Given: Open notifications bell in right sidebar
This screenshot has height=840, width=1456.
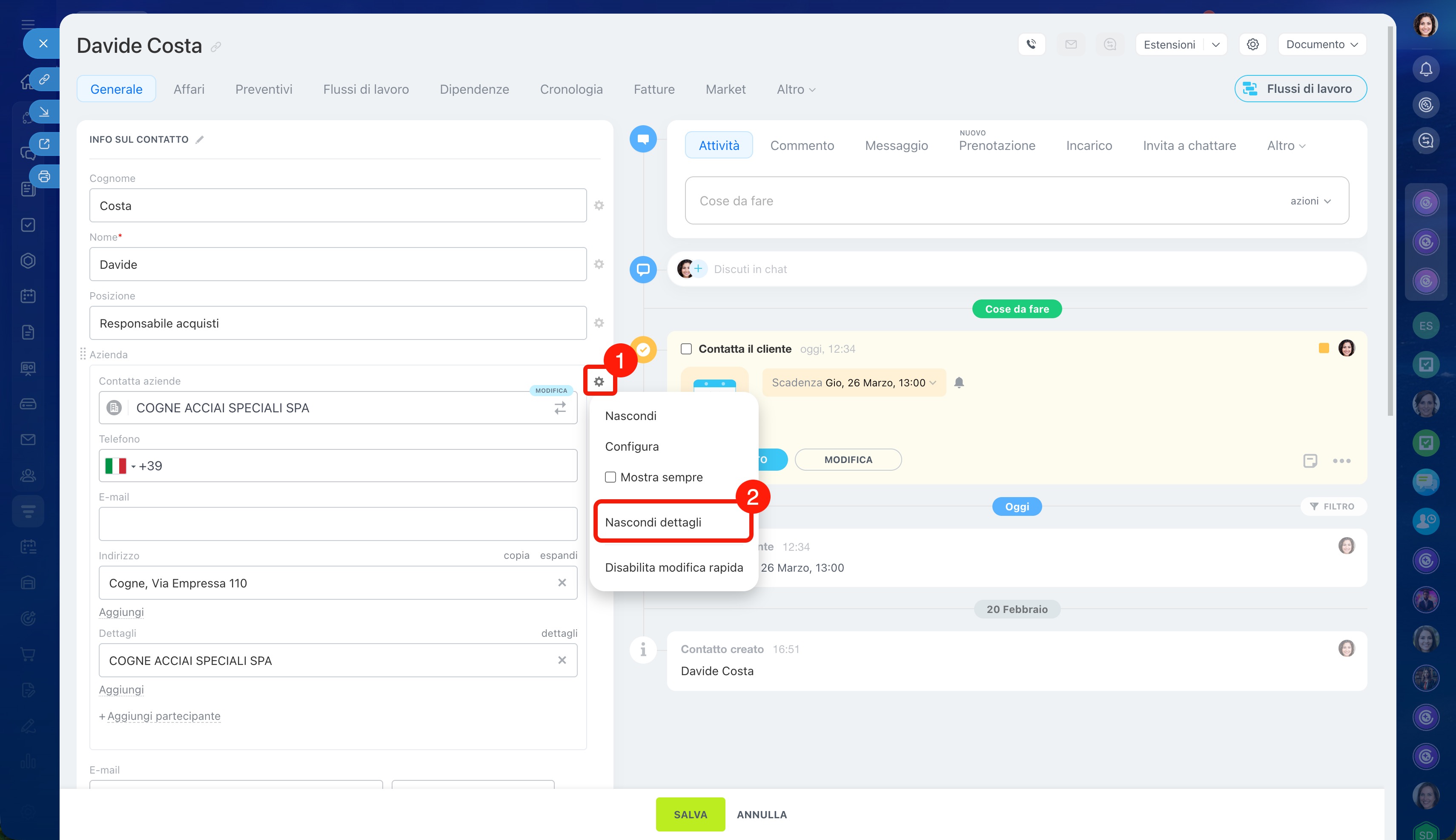Looking at the screenshot, I should (x=1425, y=69).
